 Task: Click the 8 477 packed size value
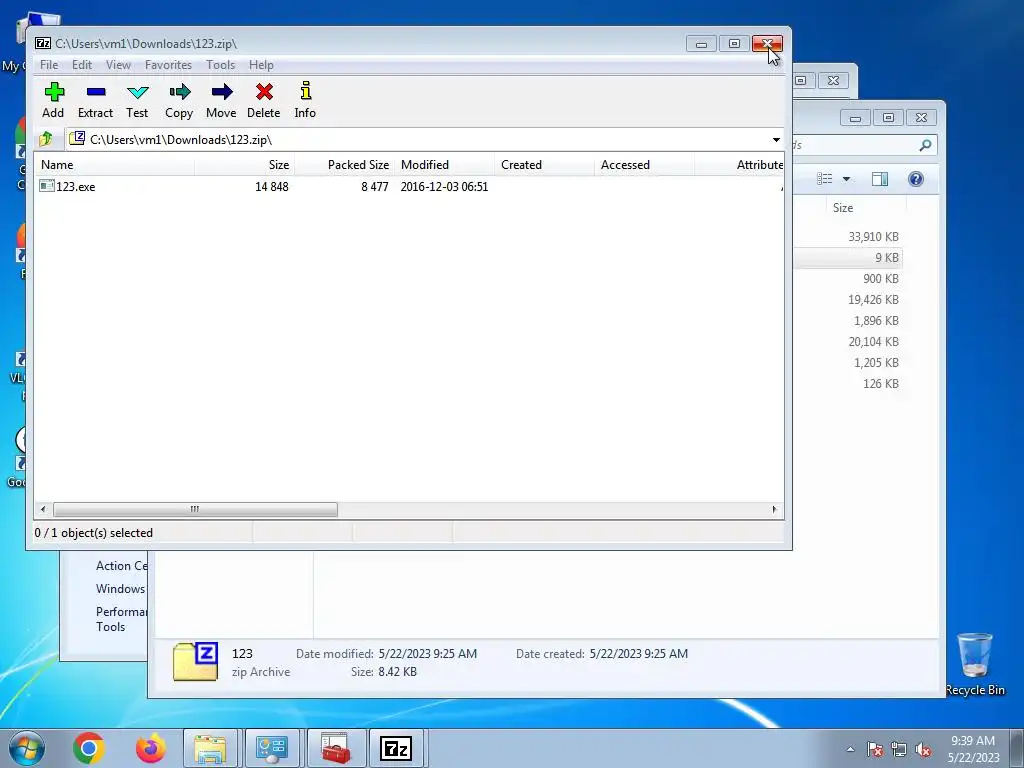tap(375, 187)
